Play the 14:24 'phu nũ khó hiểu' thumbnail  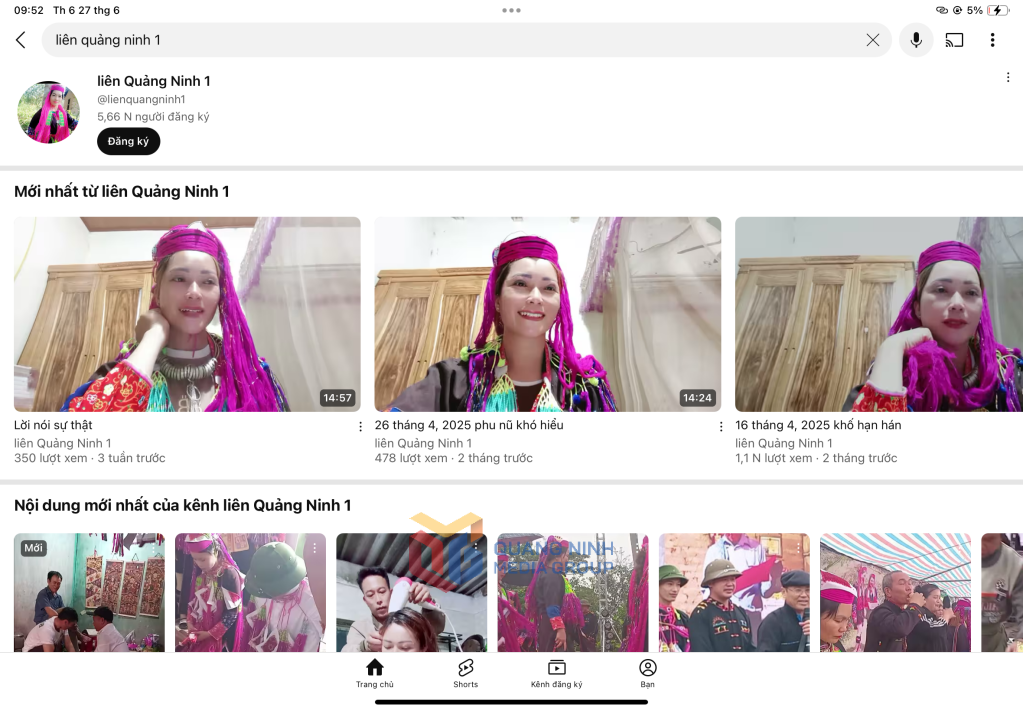click(x=547, y=314)
